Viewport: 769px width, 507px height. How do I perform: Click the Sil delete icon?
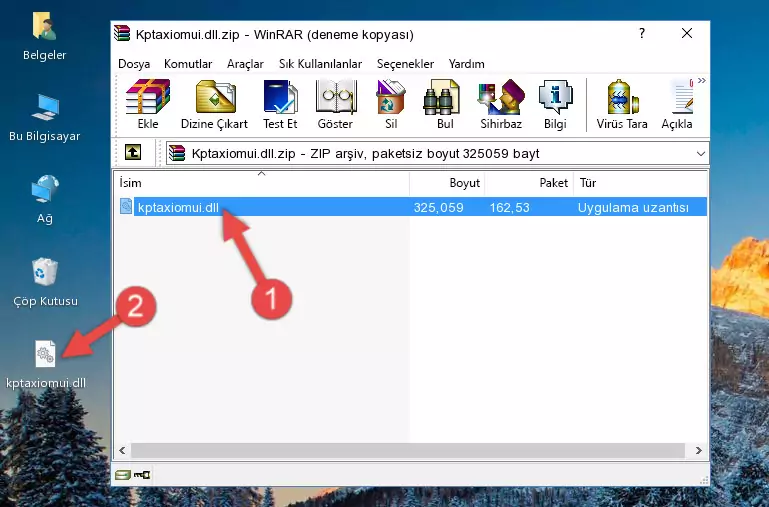[391, 104]
